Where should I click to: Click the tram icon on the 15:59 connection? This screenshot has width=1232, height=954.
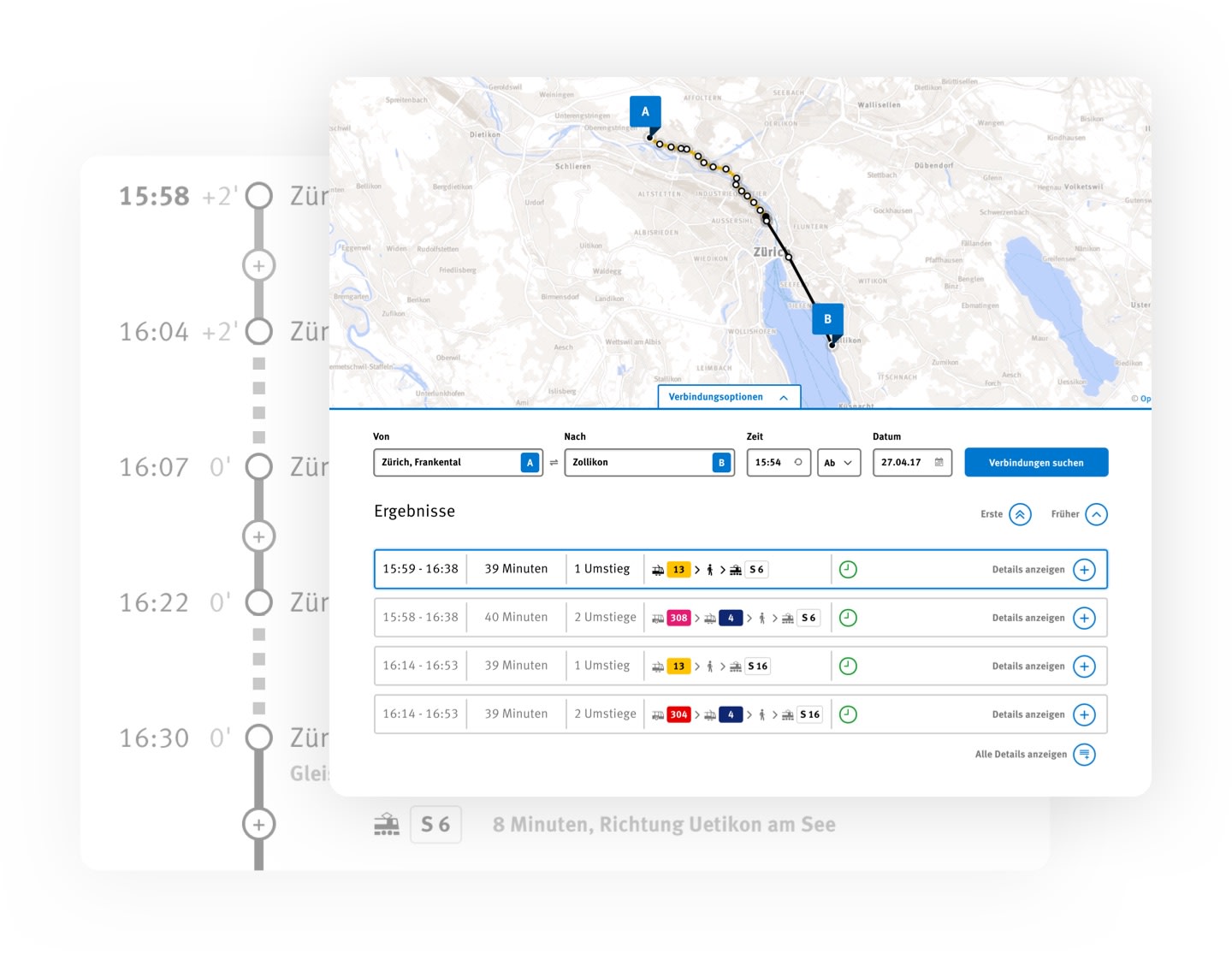657,568
